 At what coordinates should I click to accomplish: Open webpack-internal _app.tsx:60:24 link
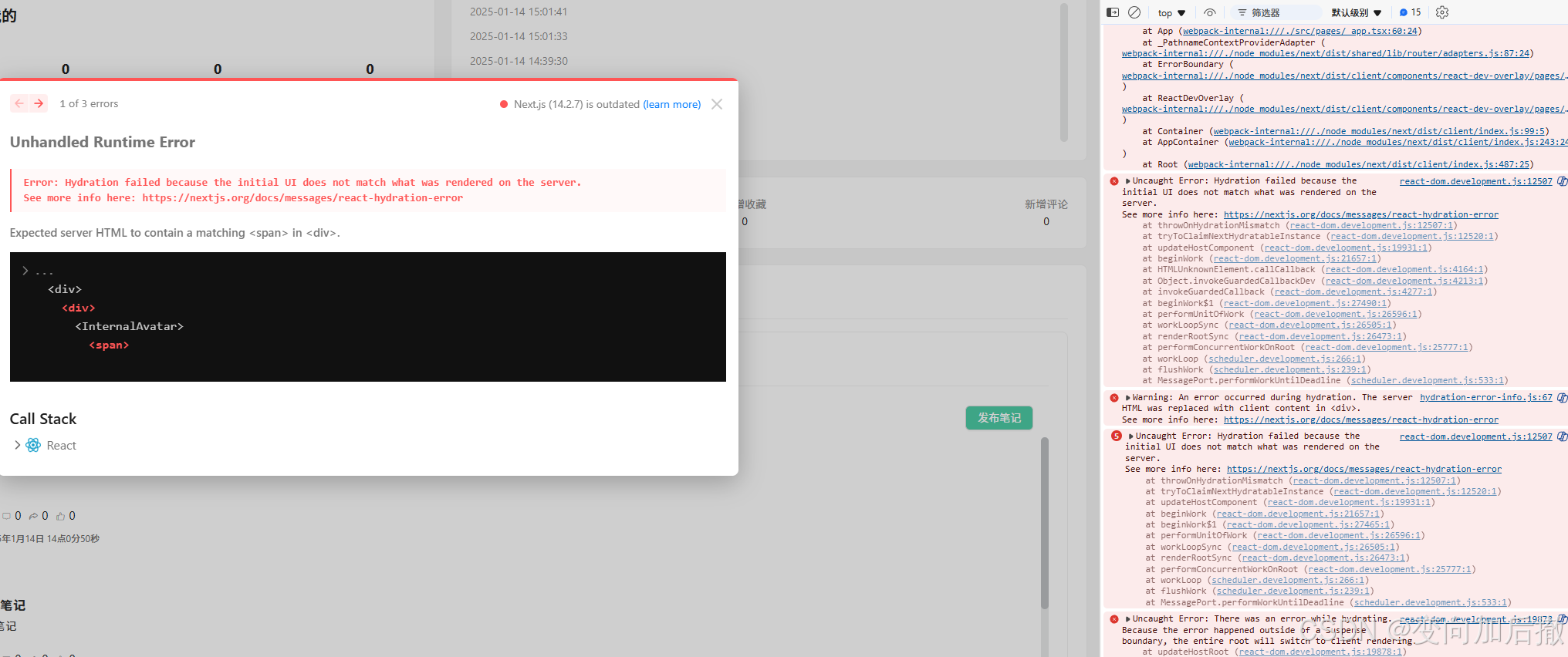(1299, 32)
